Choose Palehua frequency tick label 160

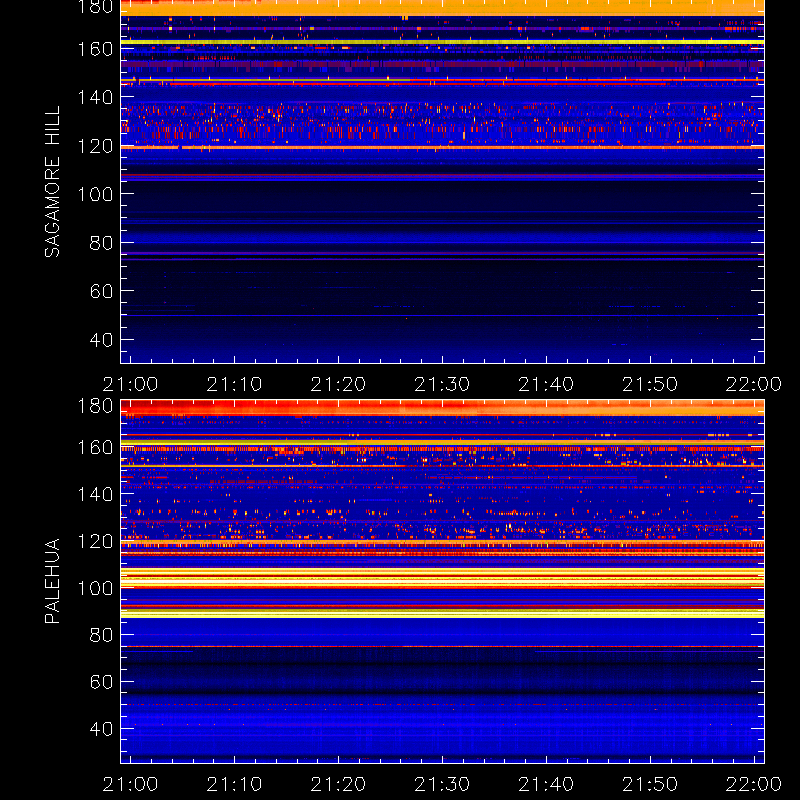(x=95, y=447)
